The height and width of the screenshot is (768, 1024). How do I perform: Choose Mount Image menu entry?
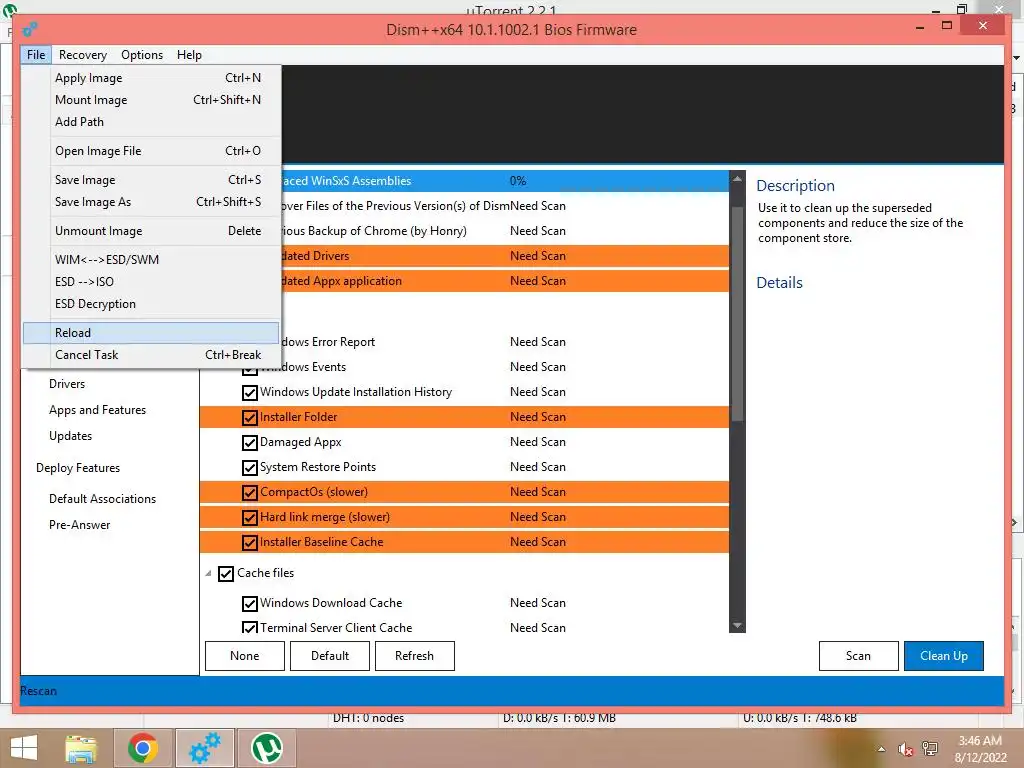(152, 100)
